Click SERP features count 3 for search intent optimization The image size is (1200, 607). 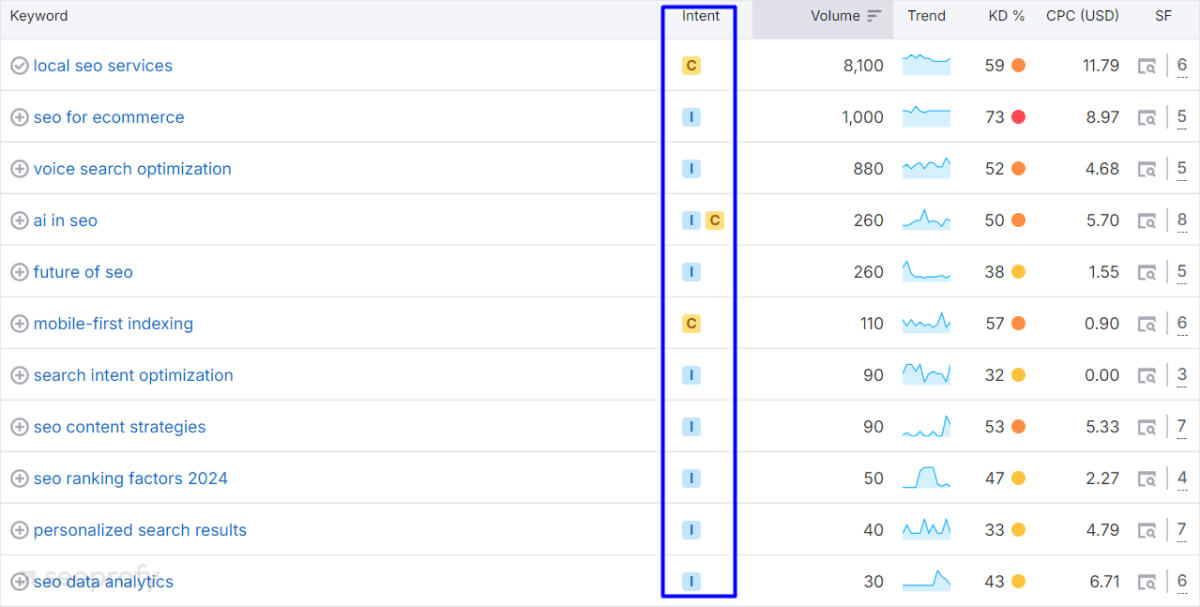pos(1182,375)
